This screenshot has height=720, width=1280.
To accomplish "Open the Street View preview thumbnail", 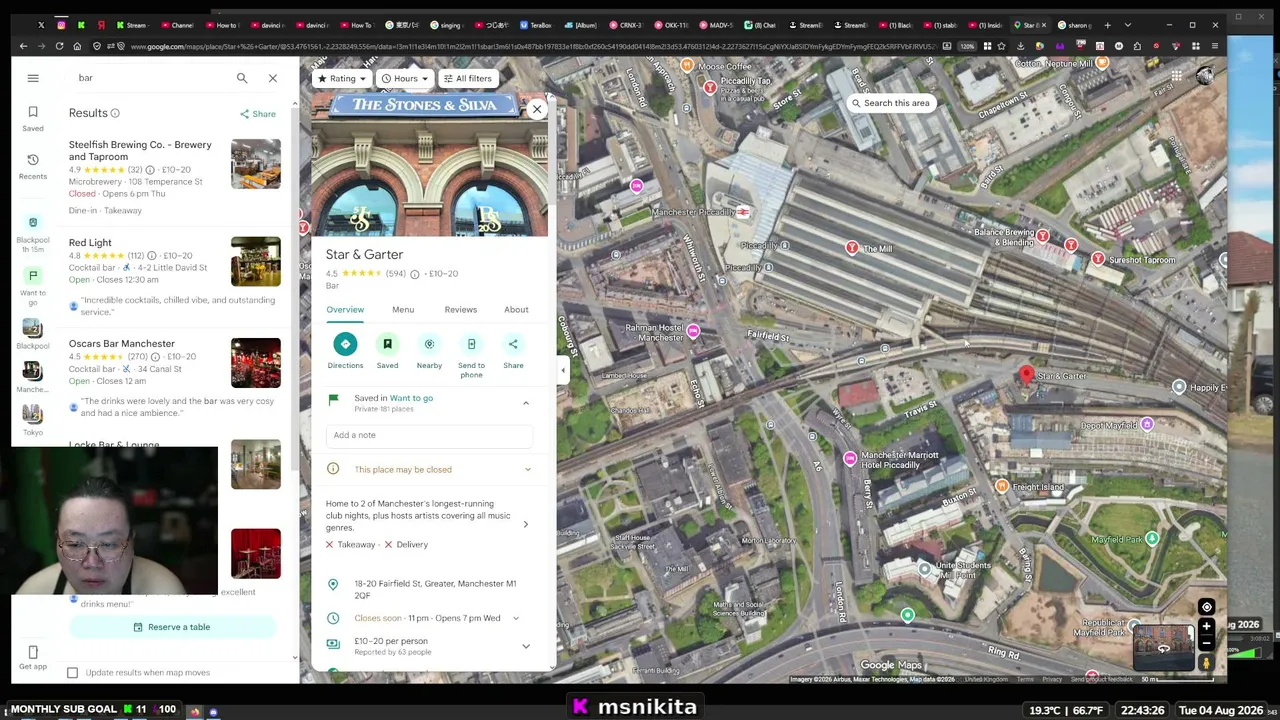I will pos(1163,648).
